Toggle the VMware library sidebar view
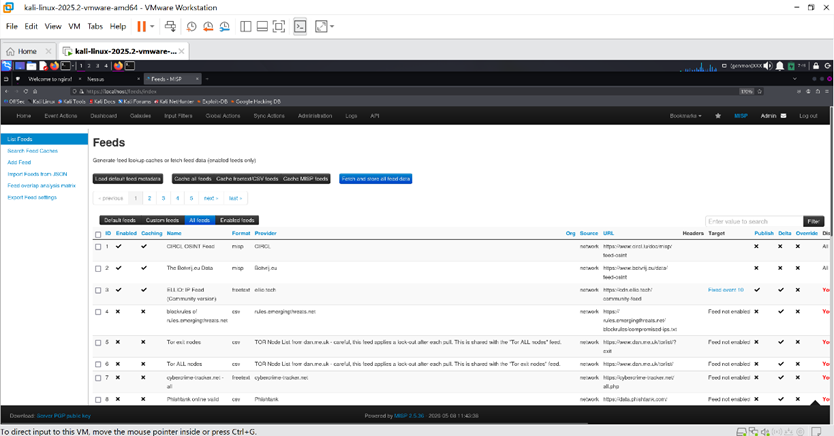834x436 pixels. (246, 27)
